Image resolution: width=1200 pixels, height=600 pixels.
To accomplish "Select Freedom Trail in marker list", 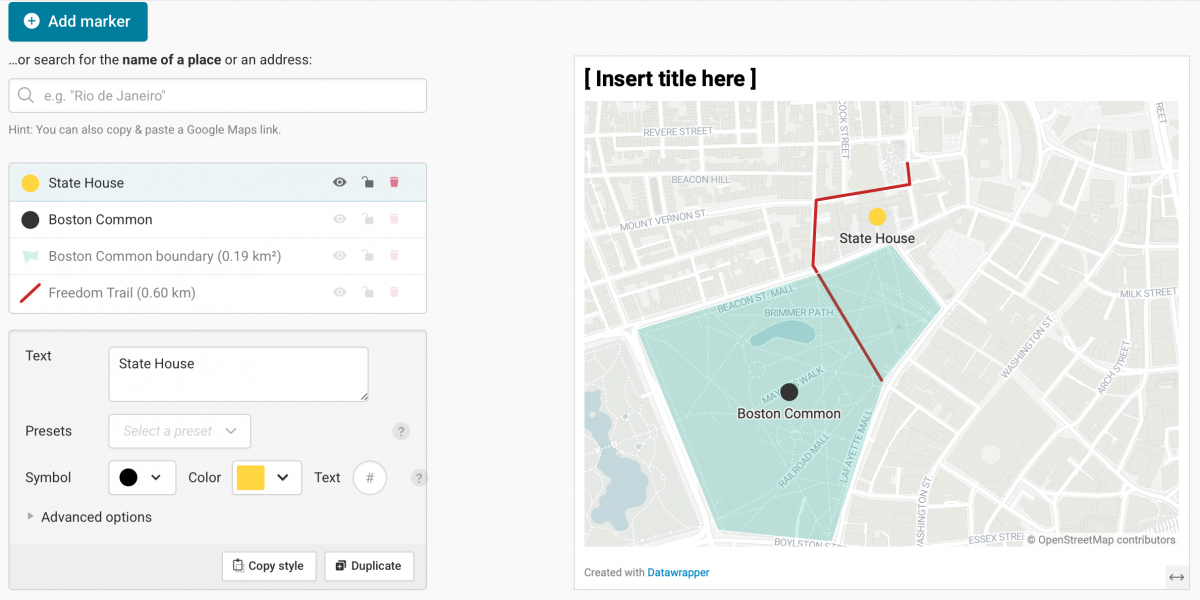I will [122, 293].
